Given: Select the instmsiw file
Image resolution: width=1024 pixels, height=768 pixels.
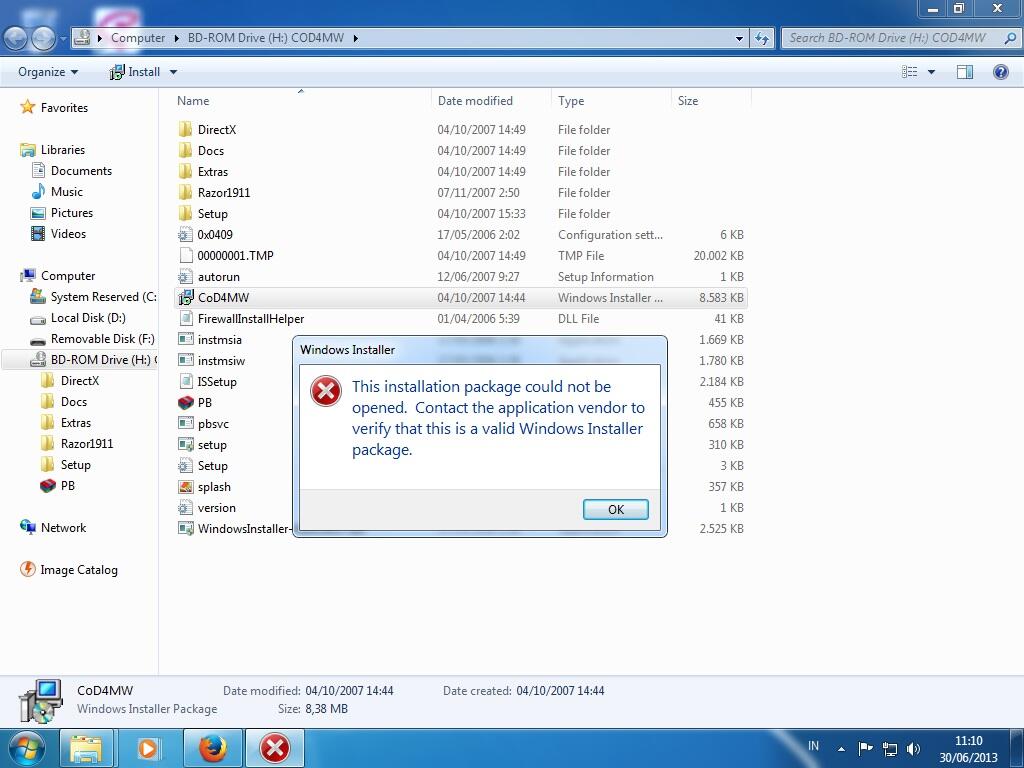Looking at the screenshot, I should pyautogui.click(x=221, y=360).
